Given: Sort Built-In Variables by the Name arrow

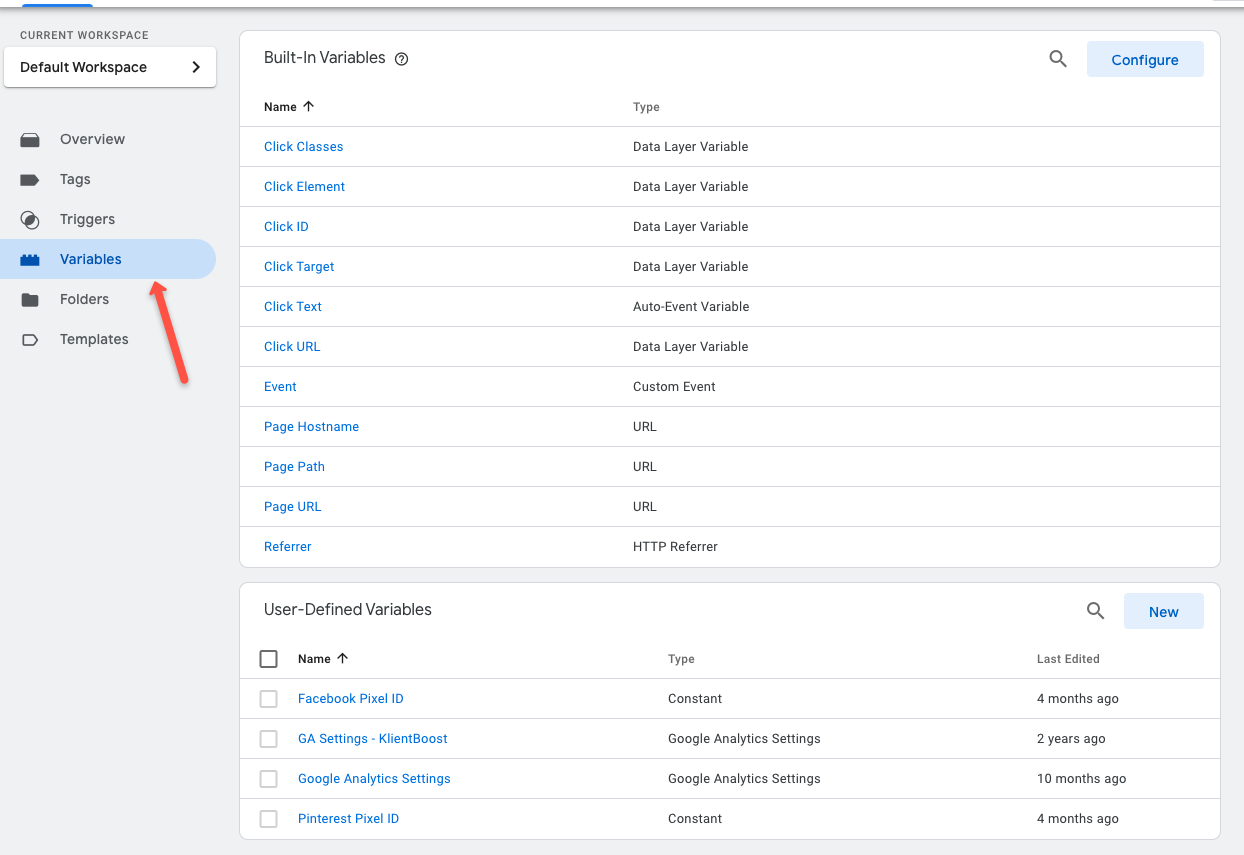Looking at the screenshot, I should [x=308, y=106].
